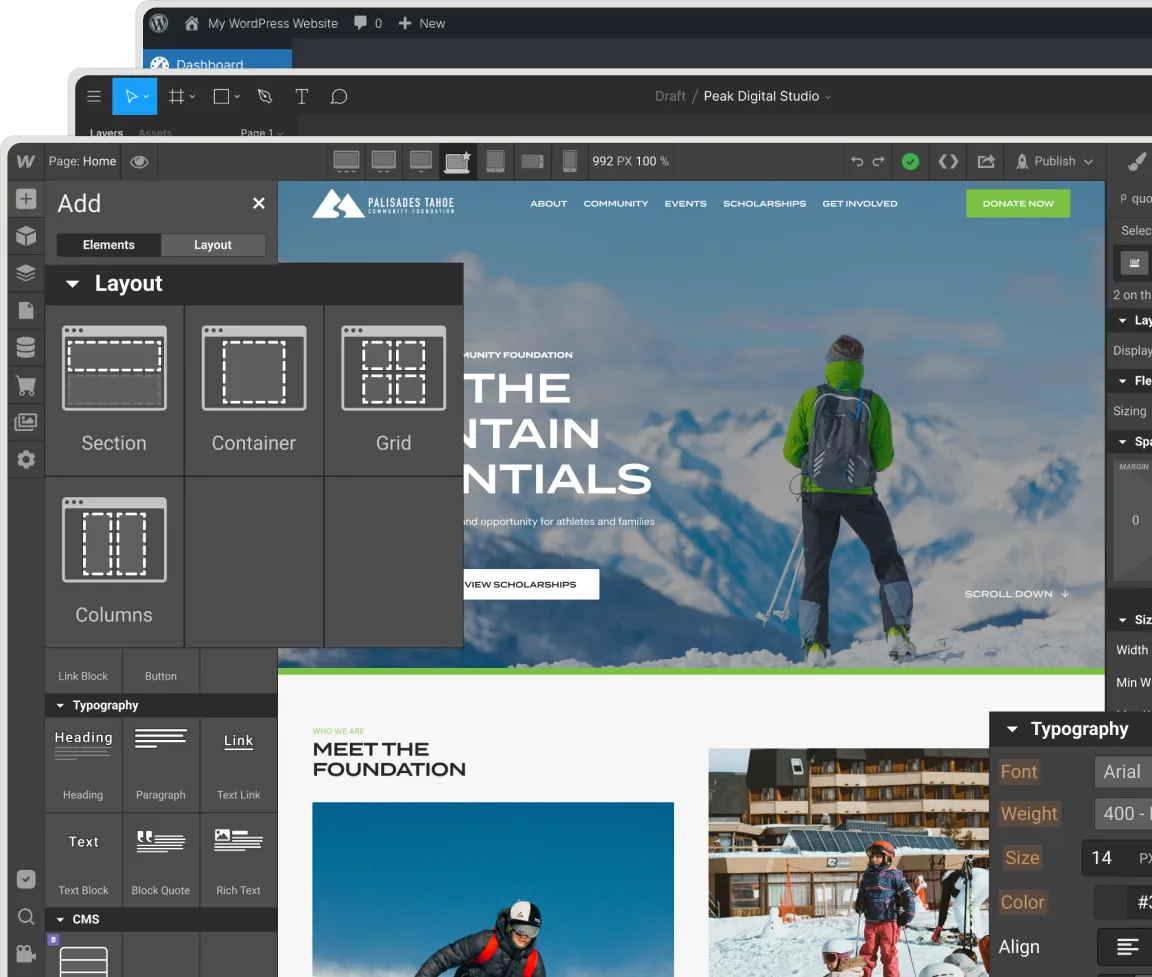Toggle page preview eye icon

(x=140, y=162)
